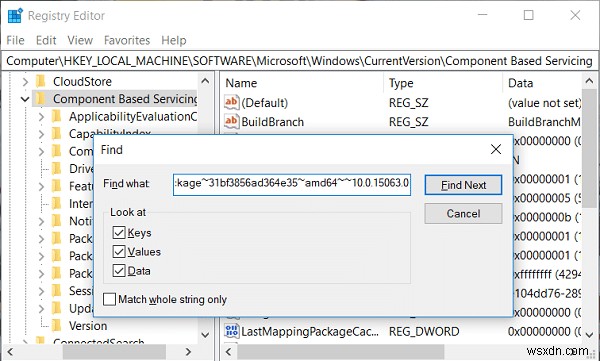The height and width of the screenshot is (361, 600).
Task: Select the Version tree item
Action: coord(88,326)
